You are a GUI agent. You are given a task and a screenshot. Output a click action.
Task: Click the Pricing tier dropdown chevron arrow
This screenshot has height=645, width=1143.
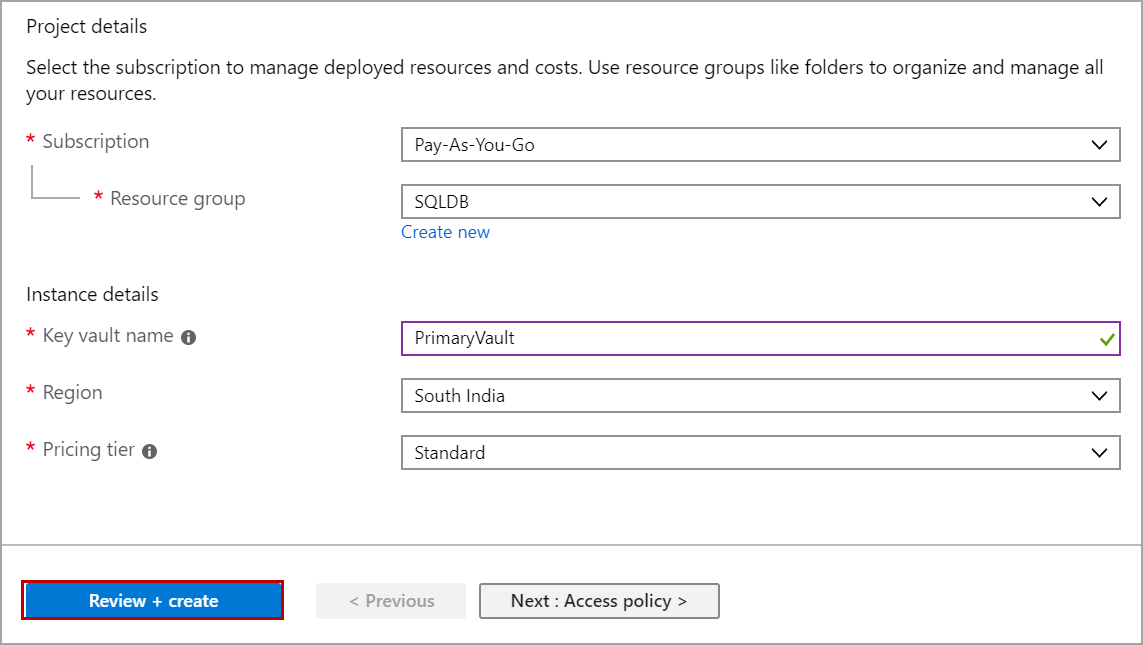coord(1100,452)
